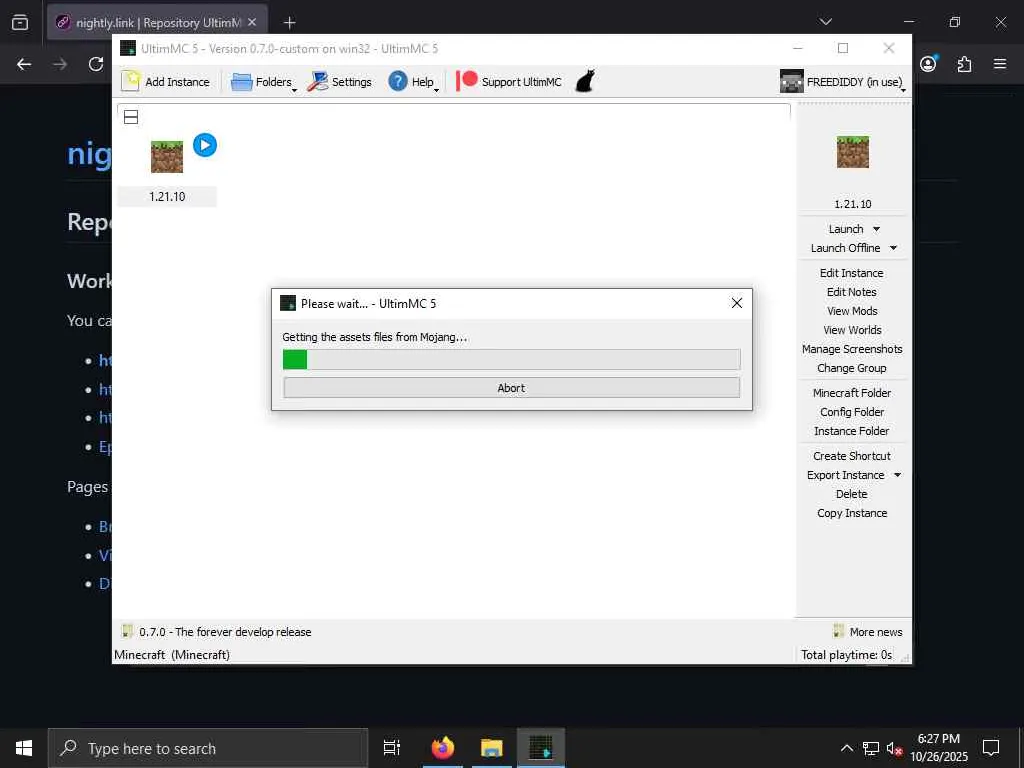1024x768 pixels.
Task: Click Copy Instance
Action: coord(852,513)
